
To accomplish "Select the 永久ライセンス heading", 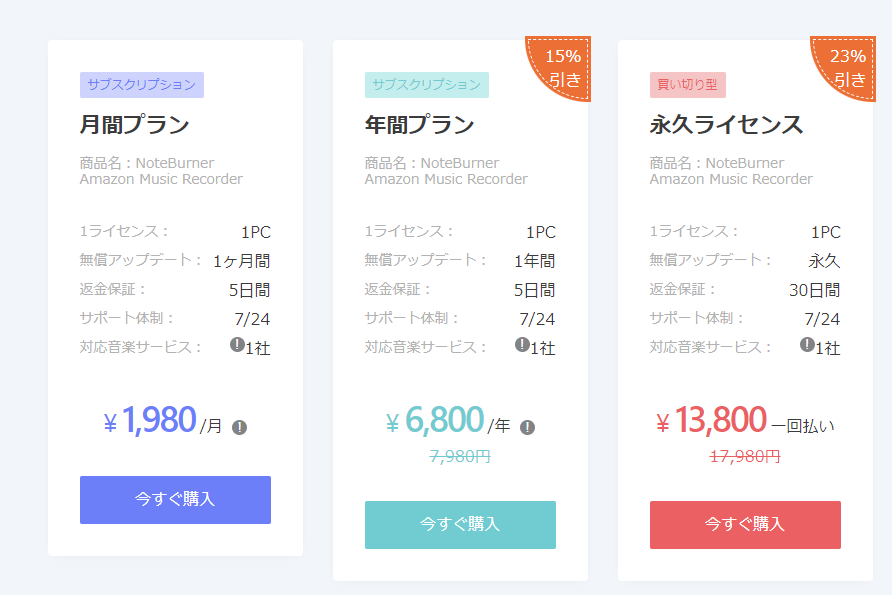I will point(727,125).
